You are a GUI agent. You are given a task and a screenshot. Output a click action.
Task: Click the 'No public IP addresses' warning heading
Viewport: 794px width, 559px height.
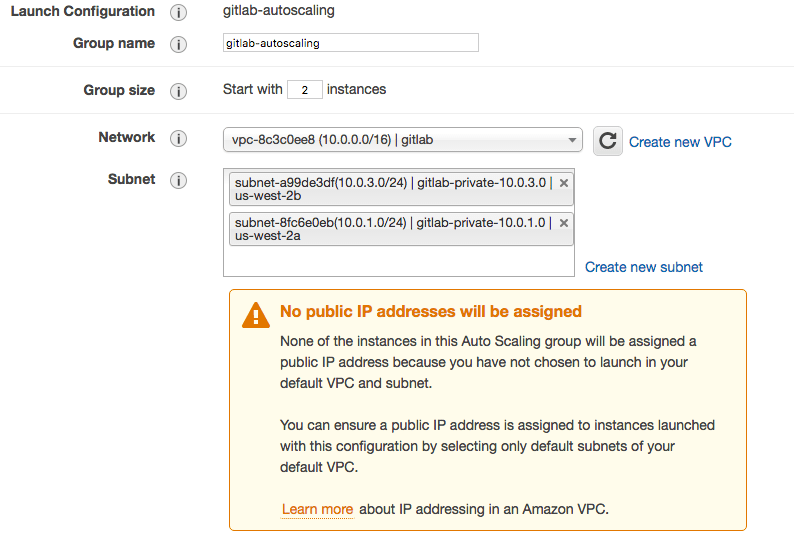coord(430,312)
